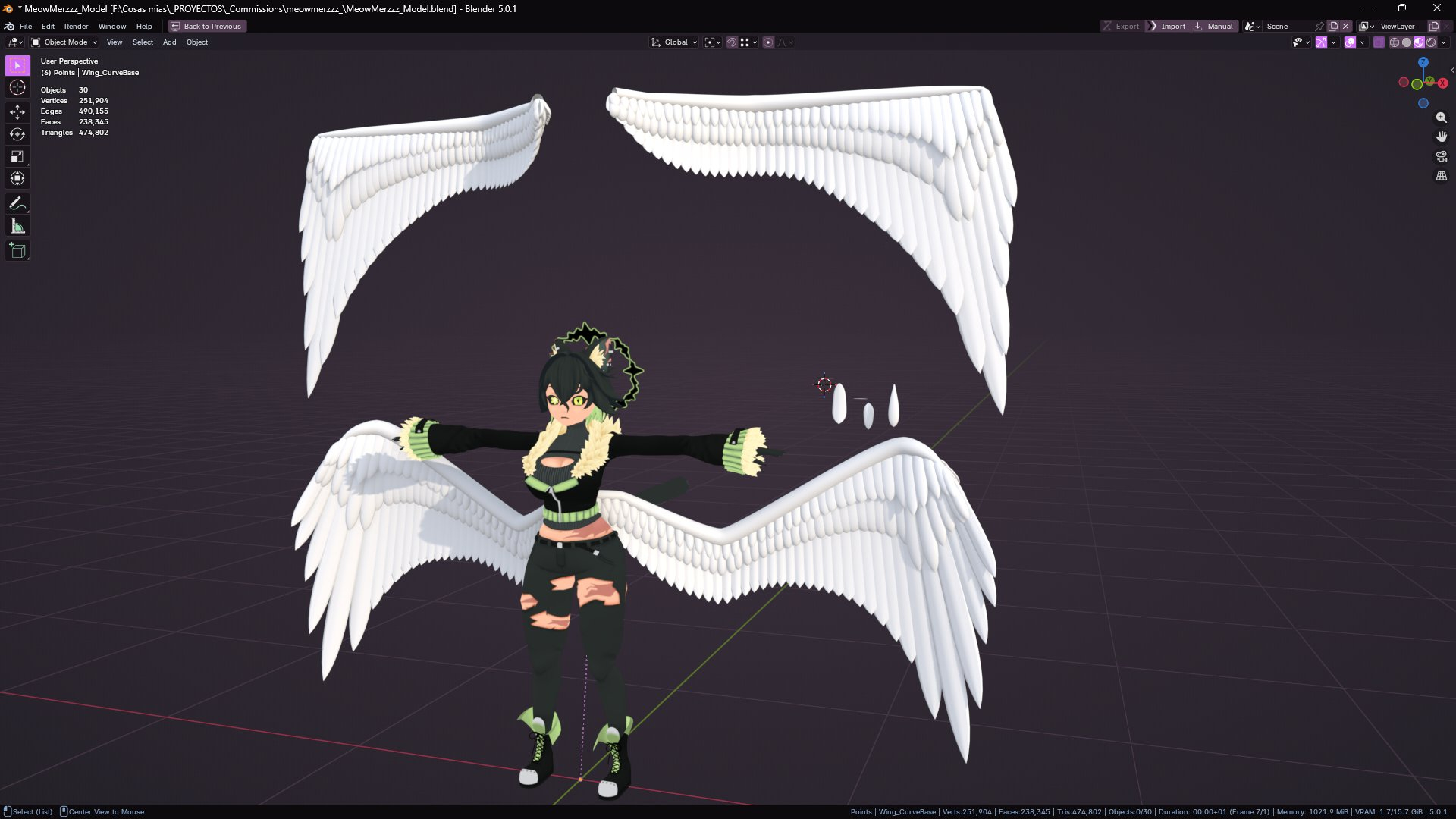Choose the Annotate pencil tool
The image size is (1456, 819).
click(x=17, y=203)
